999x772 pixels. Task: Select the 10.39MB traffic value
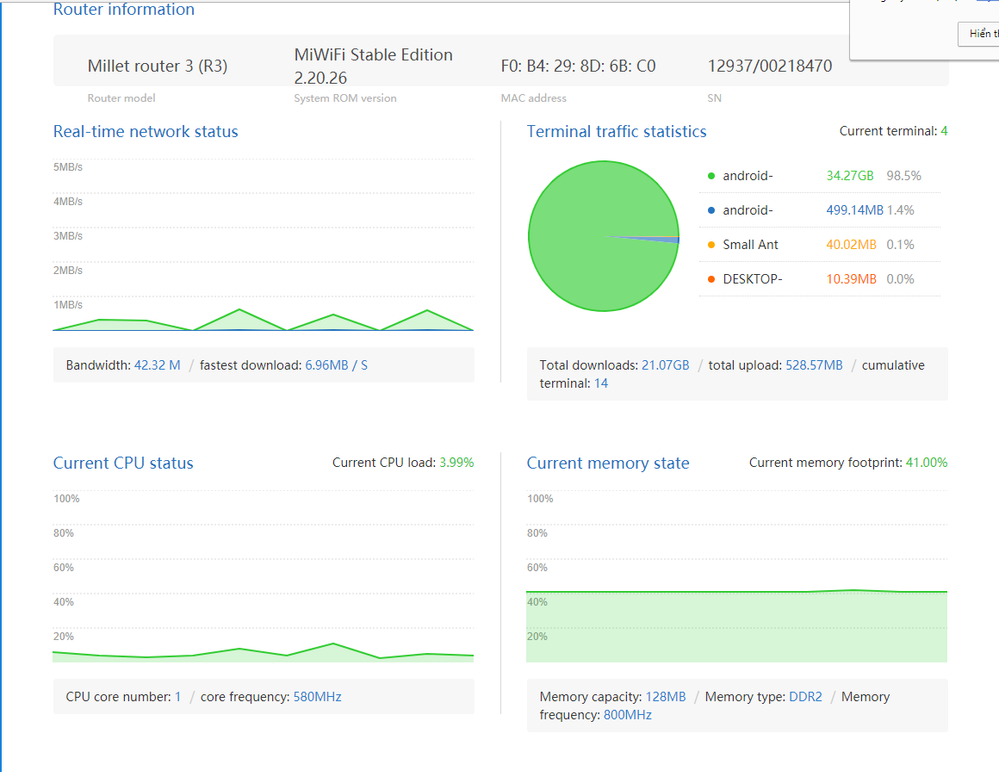[851, 279]
